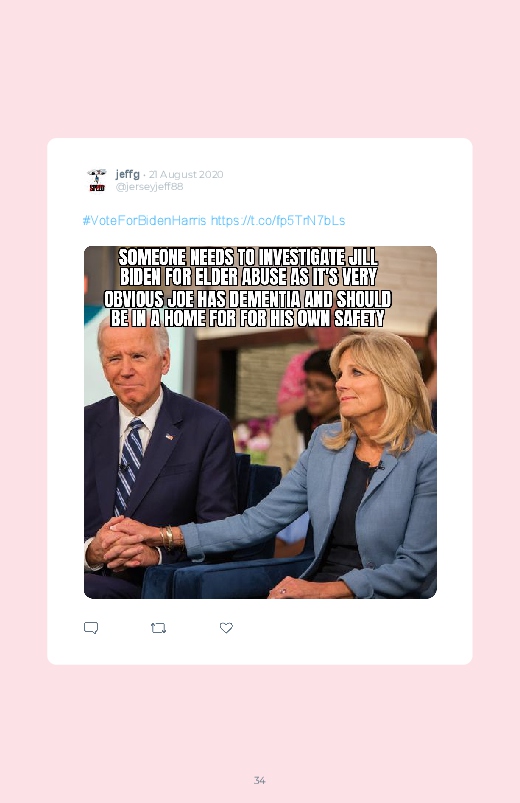Click the striped blue necktie
The image size is (520, 803).
click(x=129, y=464)
